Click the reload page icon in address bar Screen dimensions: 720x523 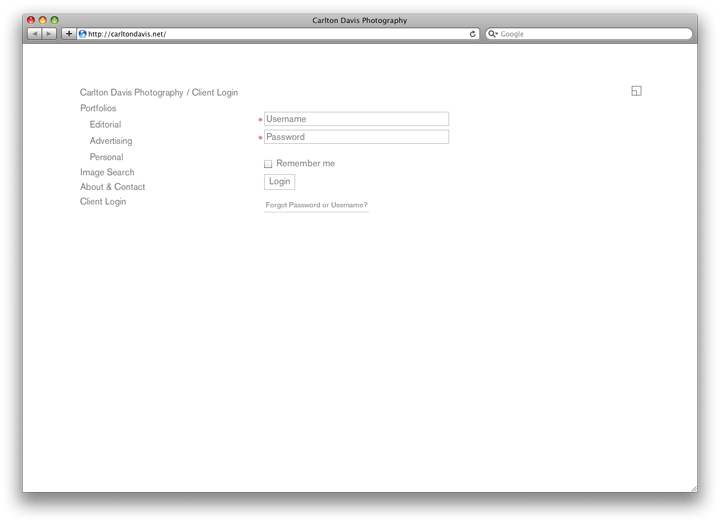[x=472, y=34]
